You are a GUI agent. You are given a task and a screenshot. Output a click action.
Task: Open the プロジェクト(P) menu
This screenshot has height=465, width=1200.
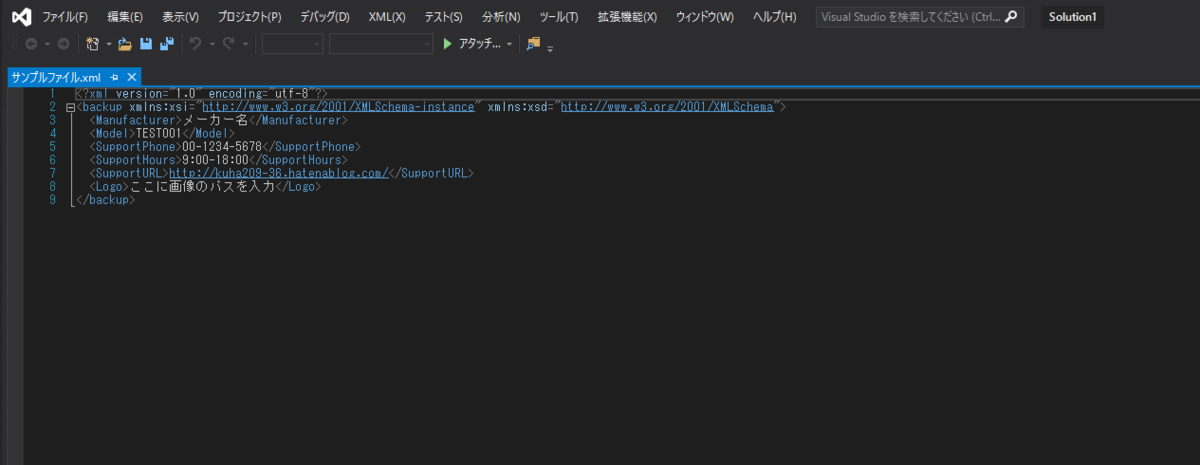pyautogui.click(x=249, y=17)
